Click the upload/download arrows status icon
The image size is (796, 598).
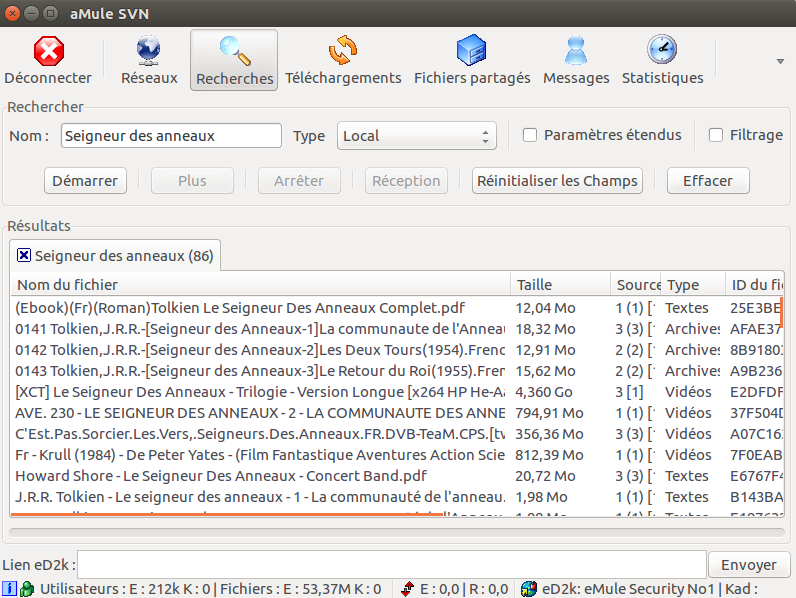point(407,589)
